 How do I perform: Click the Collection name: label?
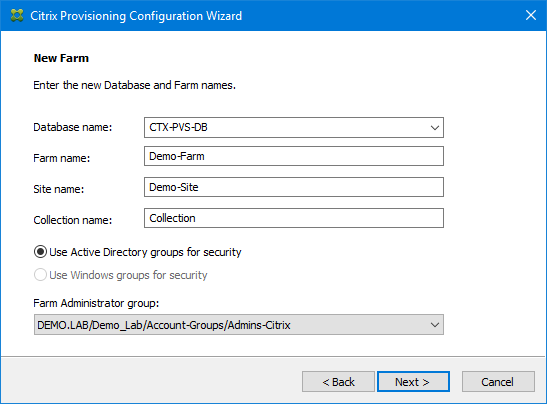[x=73, y=220]
